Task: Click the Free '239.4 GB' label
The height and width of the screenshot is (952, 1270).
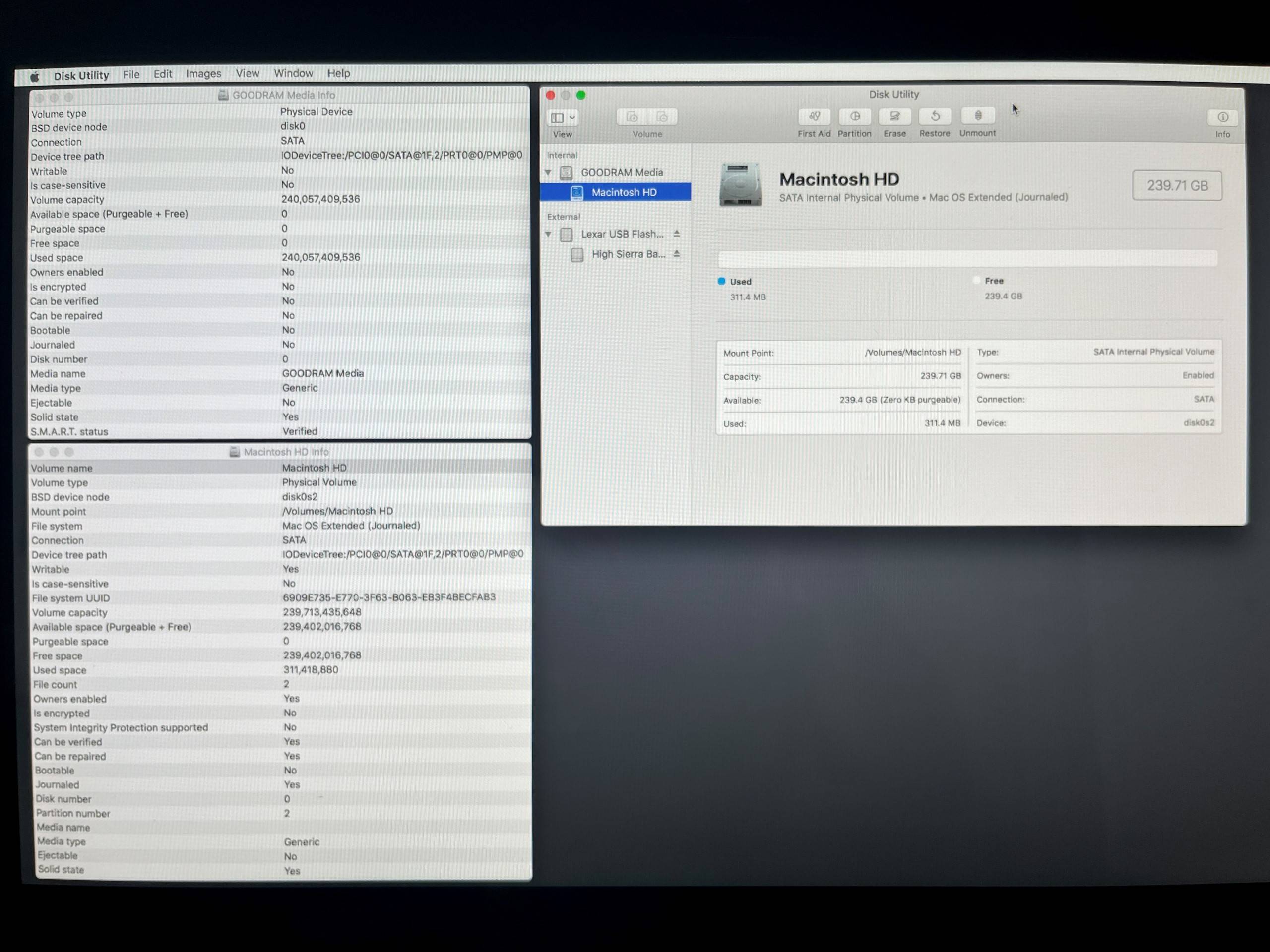Action: click(1003, 296)
